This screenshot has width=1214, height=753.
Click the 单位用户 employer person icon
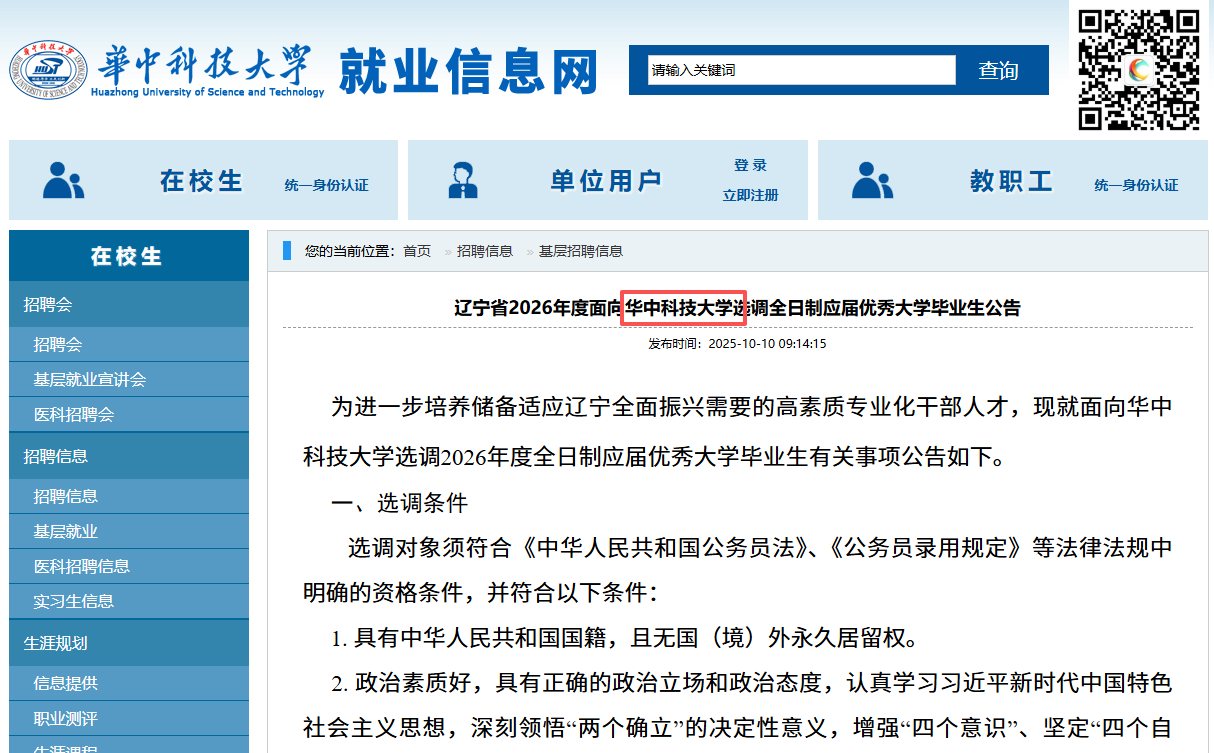[x=462, y=180]
